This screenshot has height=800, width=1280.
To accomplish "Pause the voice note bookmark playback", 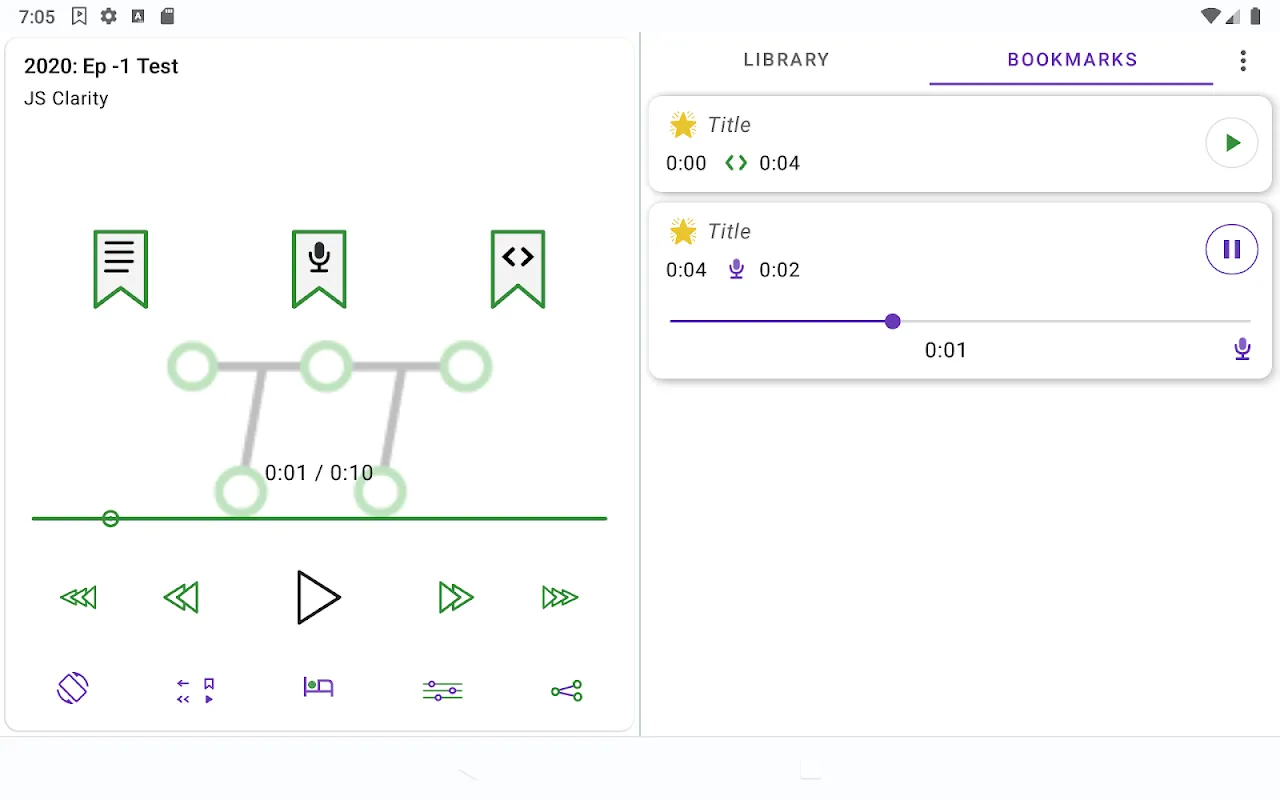I will point(1232,249).
